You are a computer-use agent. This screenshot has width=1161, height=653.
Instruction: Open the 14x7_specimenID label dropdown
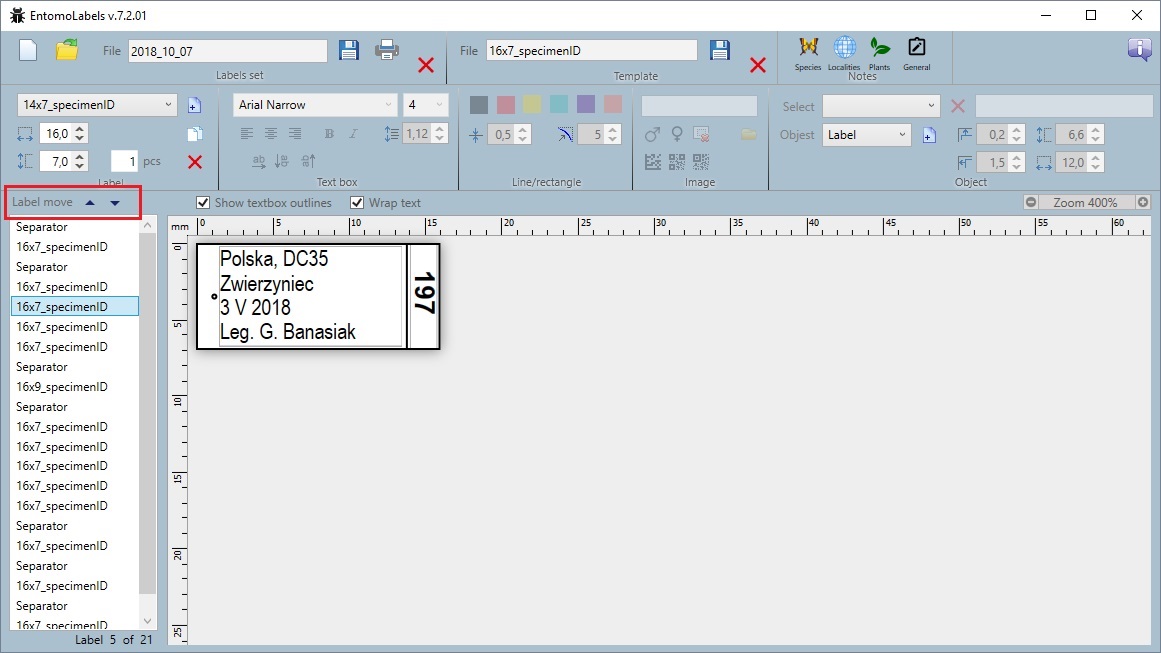point(167,105)
